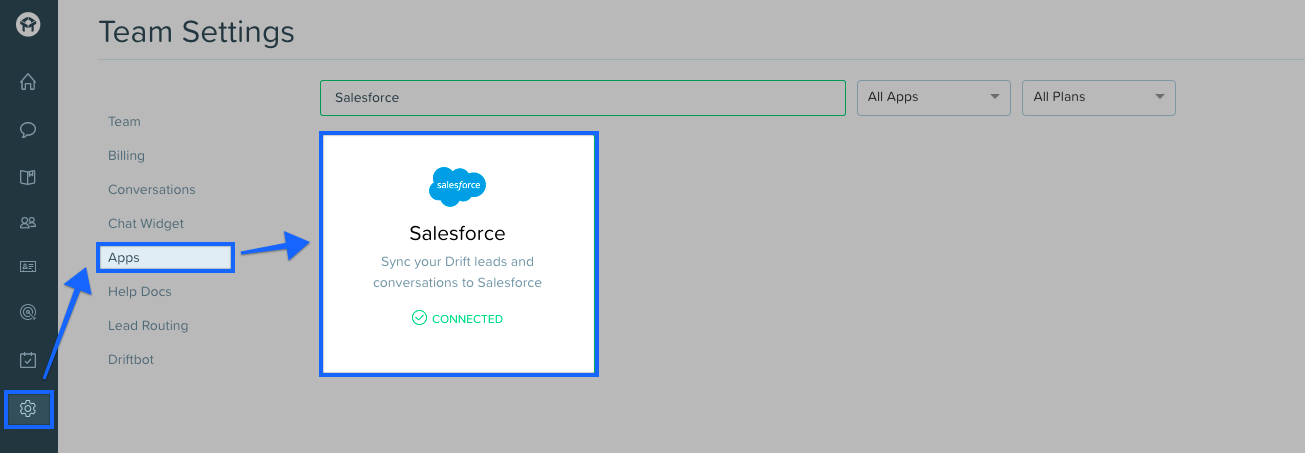
Task: Open the contact card icon in sidebar
Action: (28, 267)
